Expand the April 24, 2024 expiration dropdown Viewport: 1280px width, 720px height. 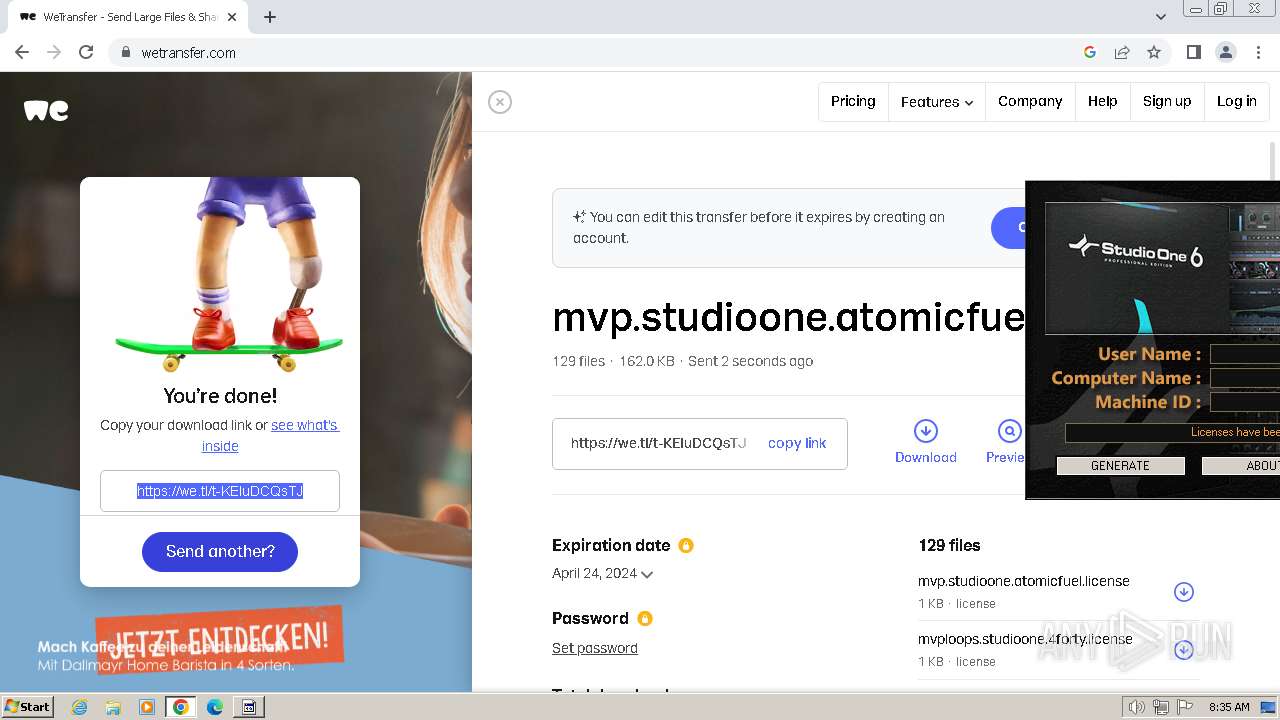pyautogui.click(x=603, y=574)
